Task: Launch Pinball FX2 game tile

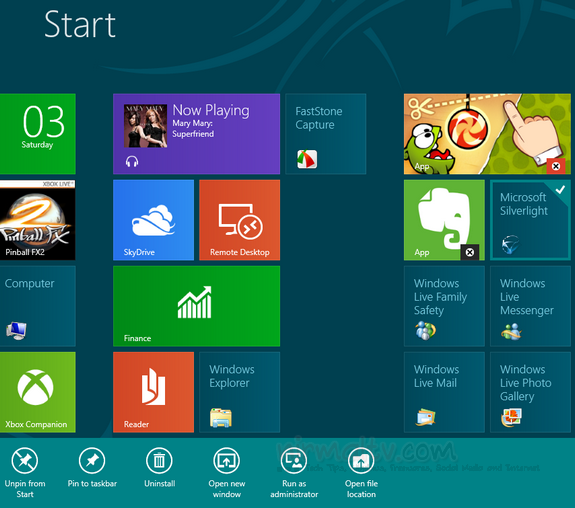Action: click(38, 220)
